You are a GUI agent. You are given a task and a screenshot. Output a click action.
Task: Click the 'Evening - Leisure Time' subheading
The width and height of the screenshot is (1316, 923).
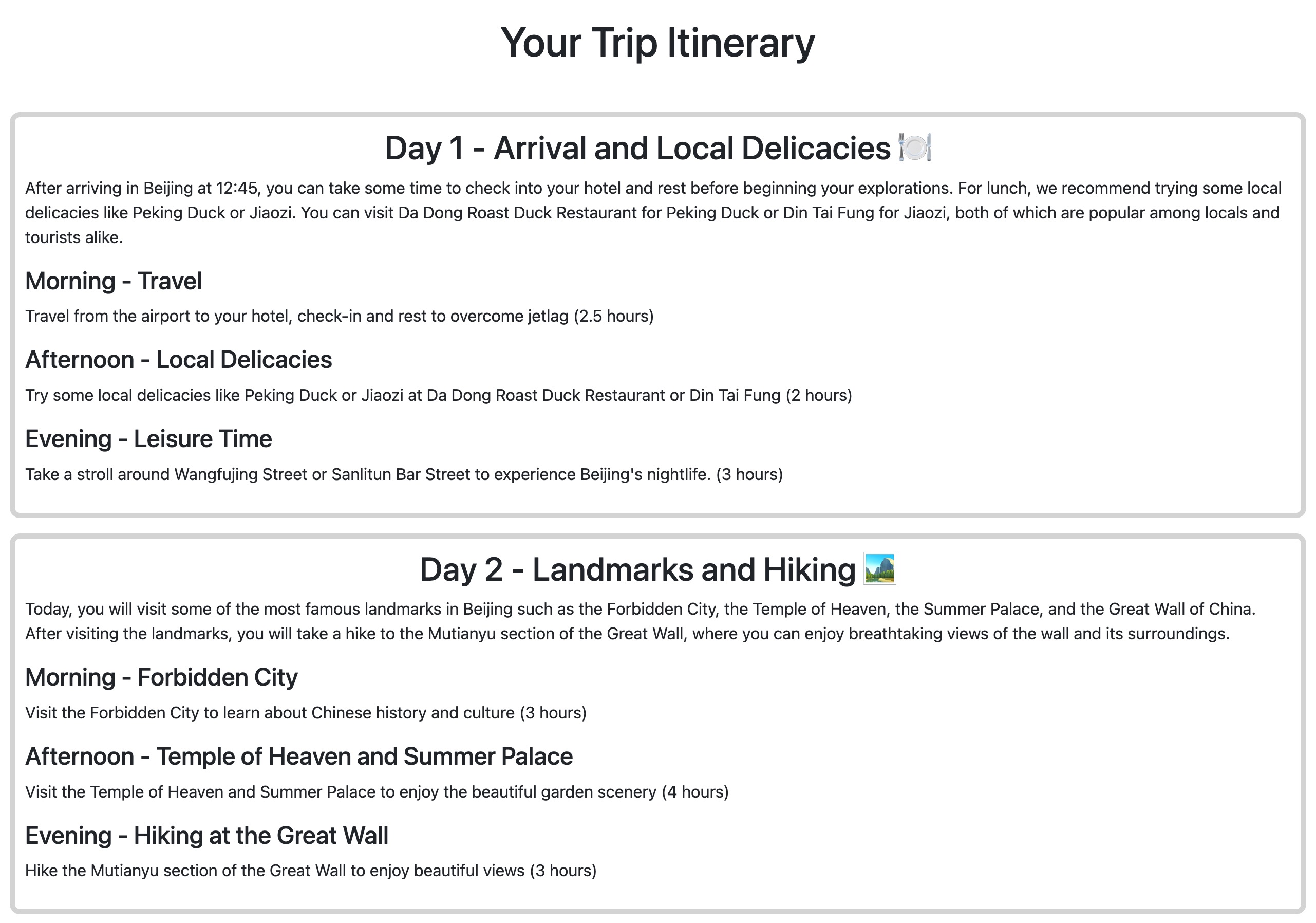pyautogui.click(x=148, y=439)
